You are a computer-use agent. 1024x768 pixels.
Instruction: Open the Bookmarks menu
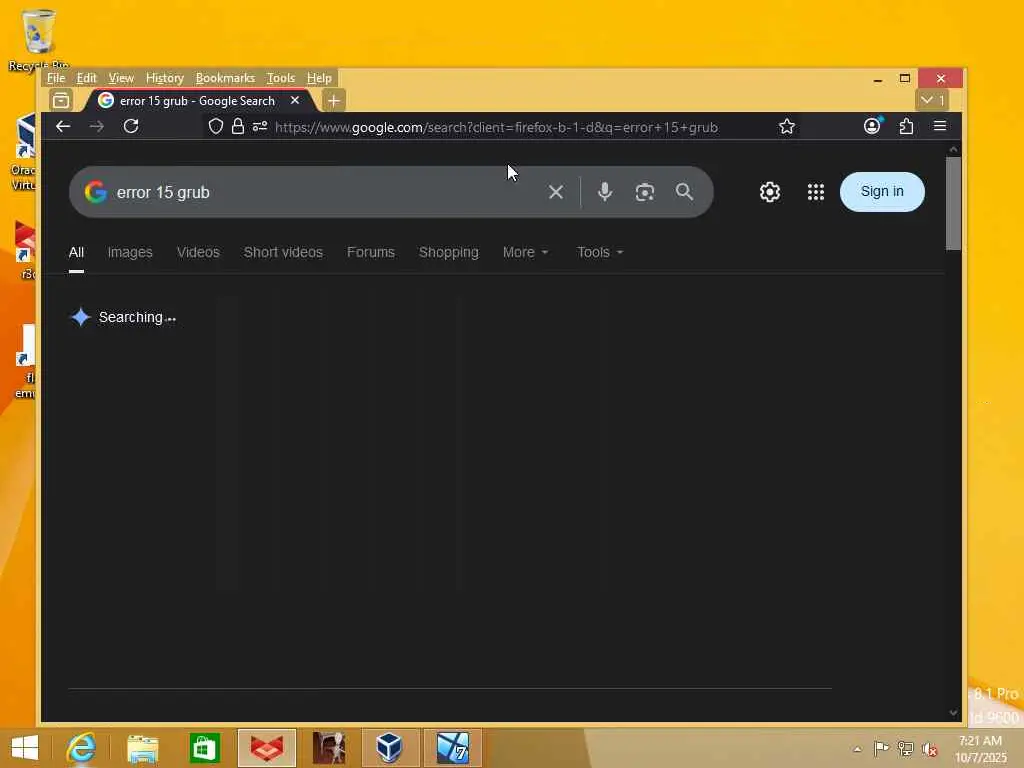225,78
